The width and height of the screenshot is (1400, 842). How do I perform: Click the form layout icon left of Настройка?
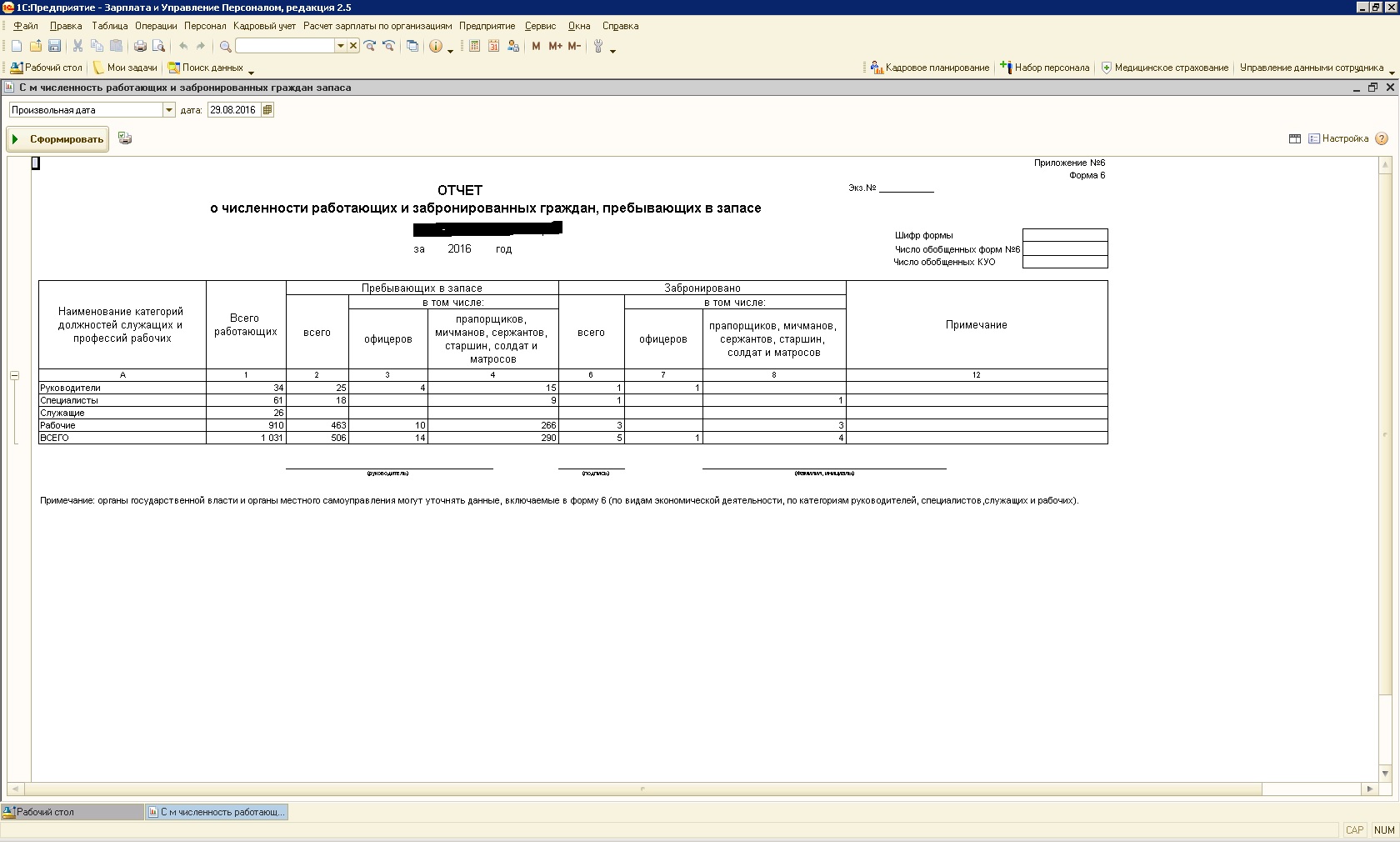click(1295, 139)
